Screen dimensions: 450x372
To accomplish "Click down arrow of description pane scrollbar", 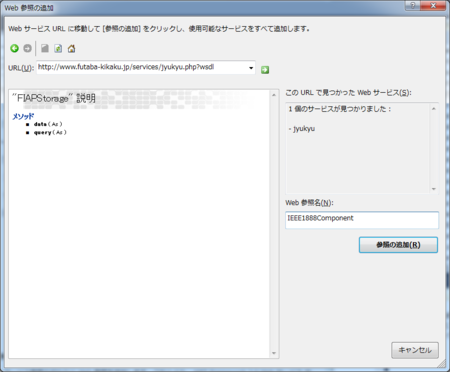I will pyautogui.click(x=274, y=353).
